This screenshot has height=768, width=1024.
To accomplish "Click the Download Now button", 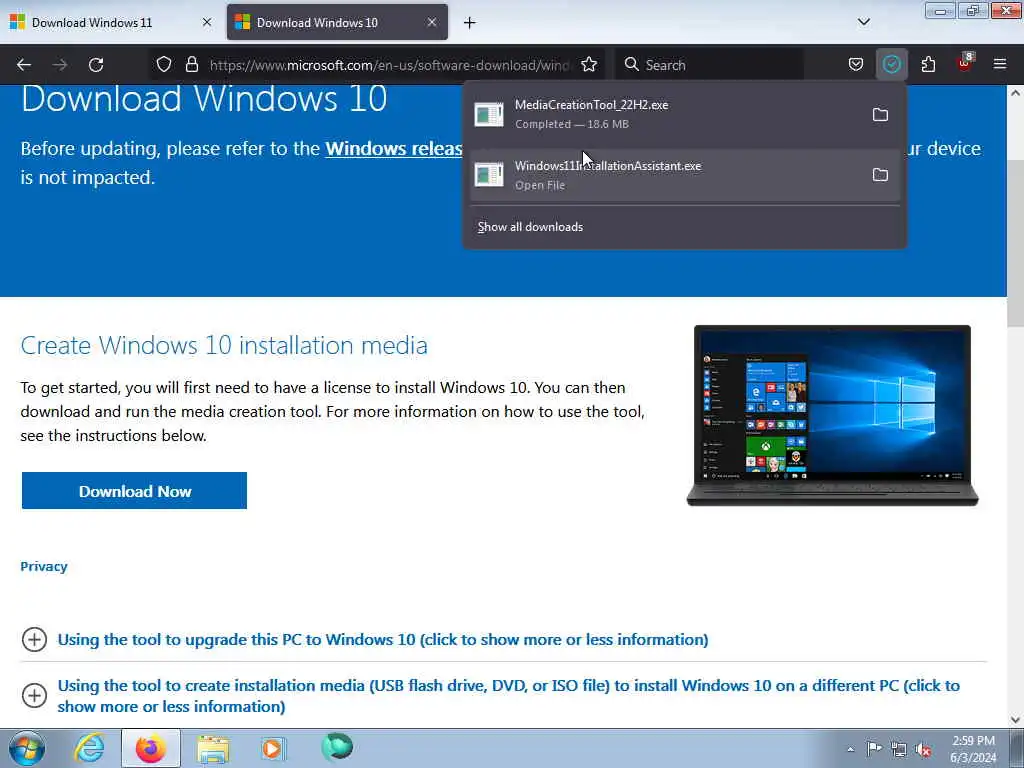I will click(135, 490).
